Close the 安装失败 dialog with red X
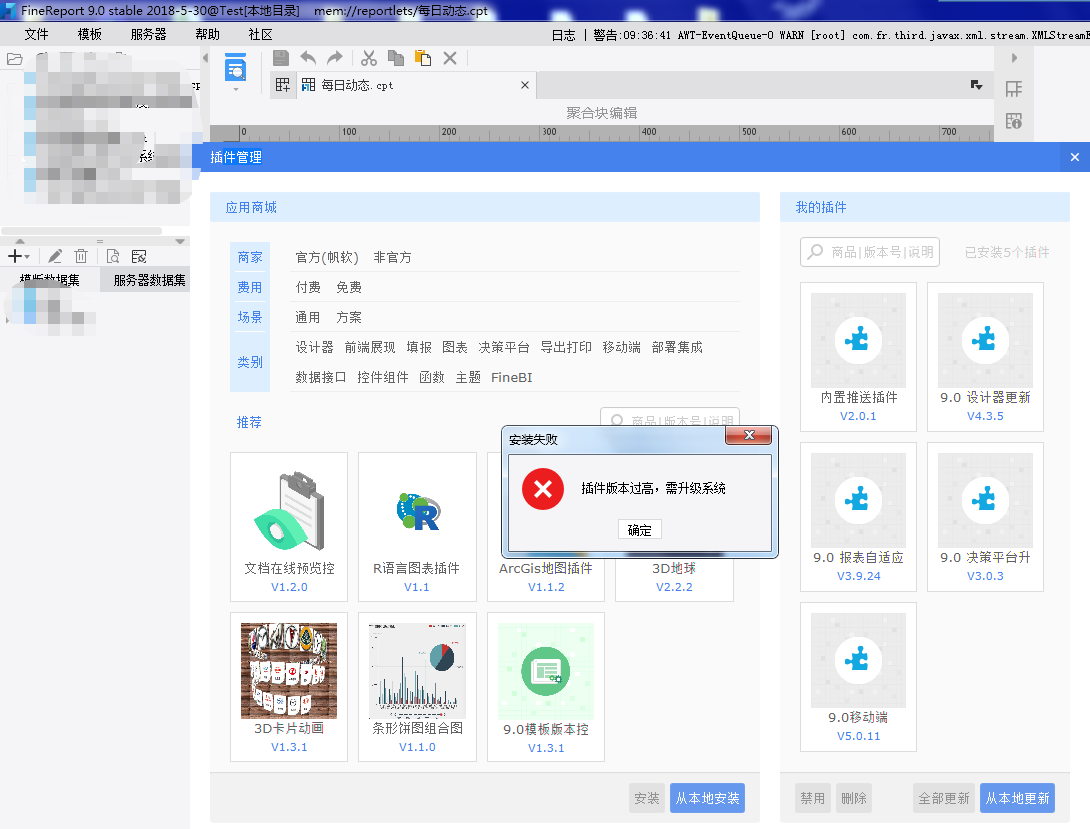The image size is (1090, 829). click(x=749, y=435)
